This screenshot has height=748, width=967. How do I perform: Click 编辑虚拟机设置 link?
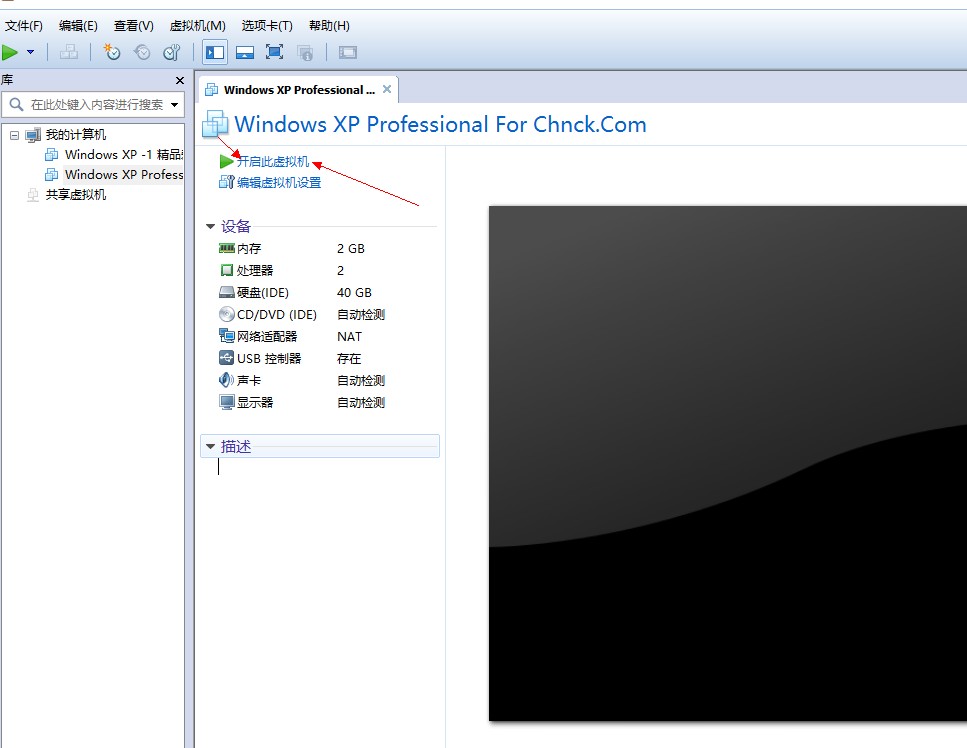click(278, 182)
